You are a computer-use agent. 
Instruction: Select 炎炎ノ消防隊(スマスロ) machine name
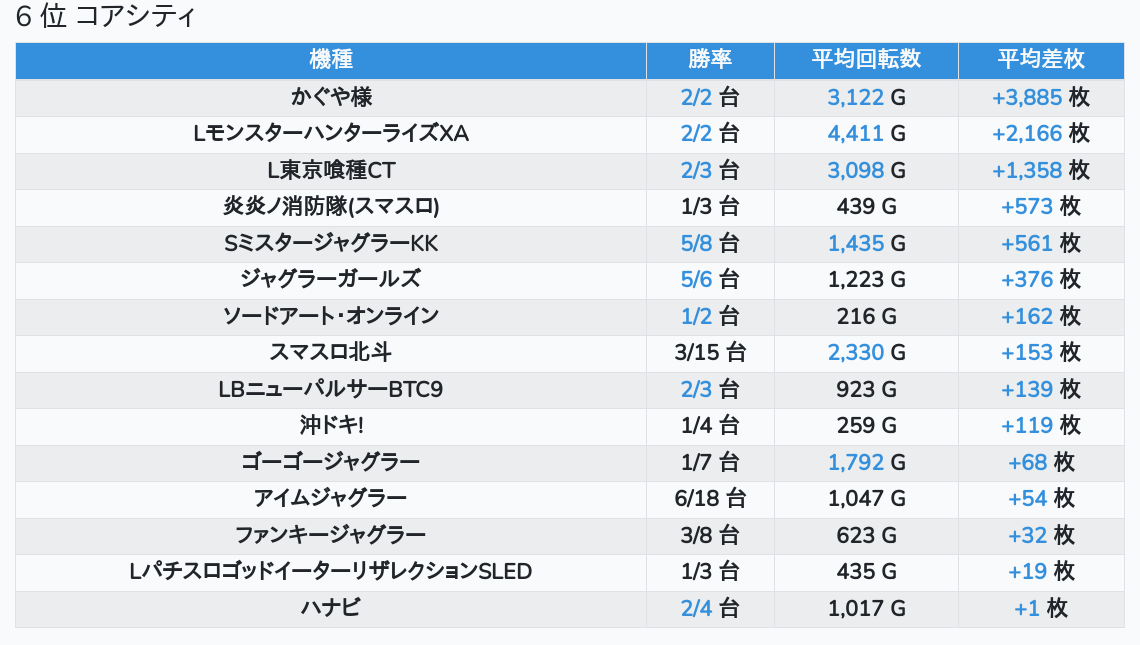[x=331, y=207]
